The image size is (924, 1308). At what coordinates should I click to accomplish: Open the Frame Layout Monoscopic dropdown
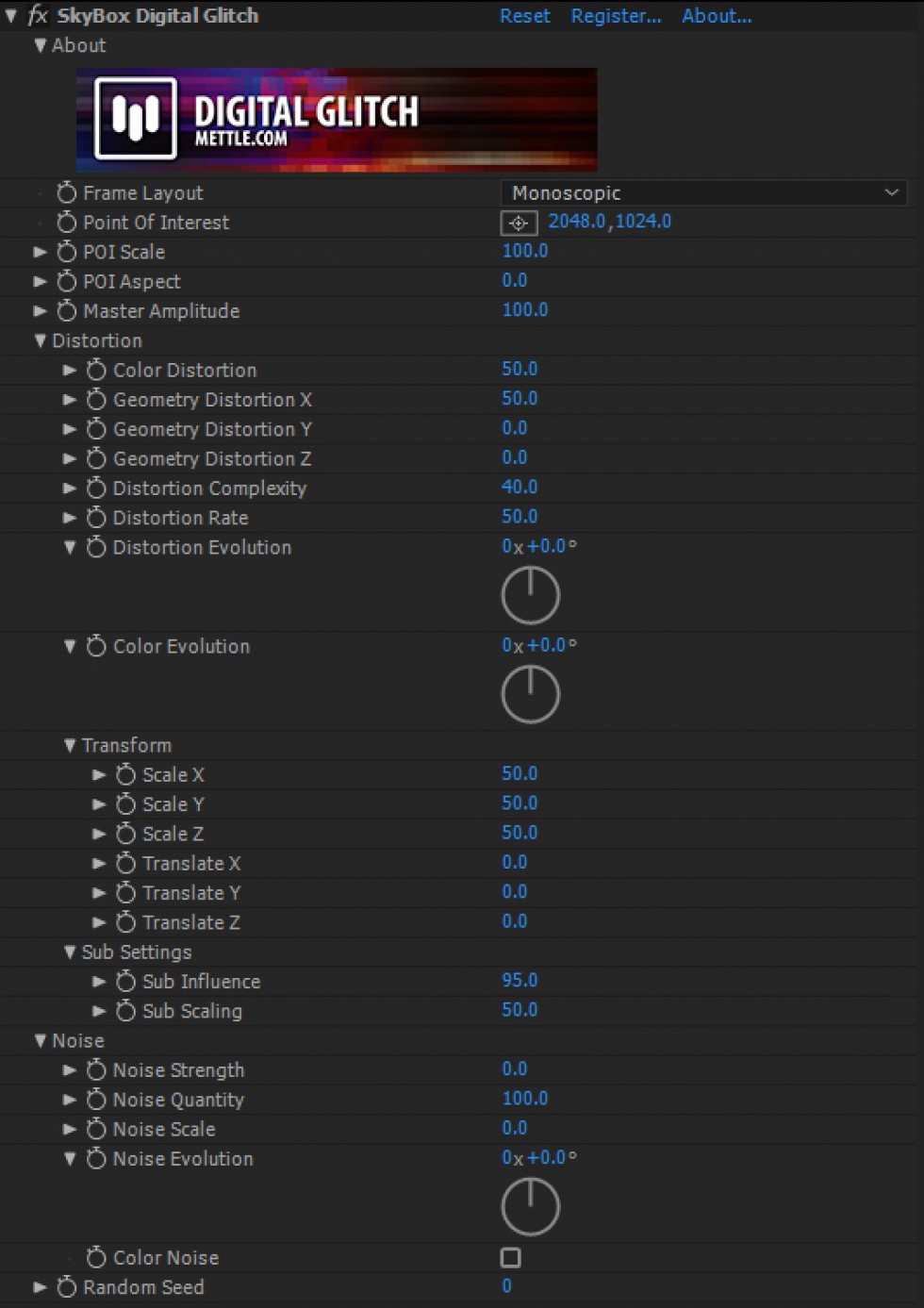703,193
